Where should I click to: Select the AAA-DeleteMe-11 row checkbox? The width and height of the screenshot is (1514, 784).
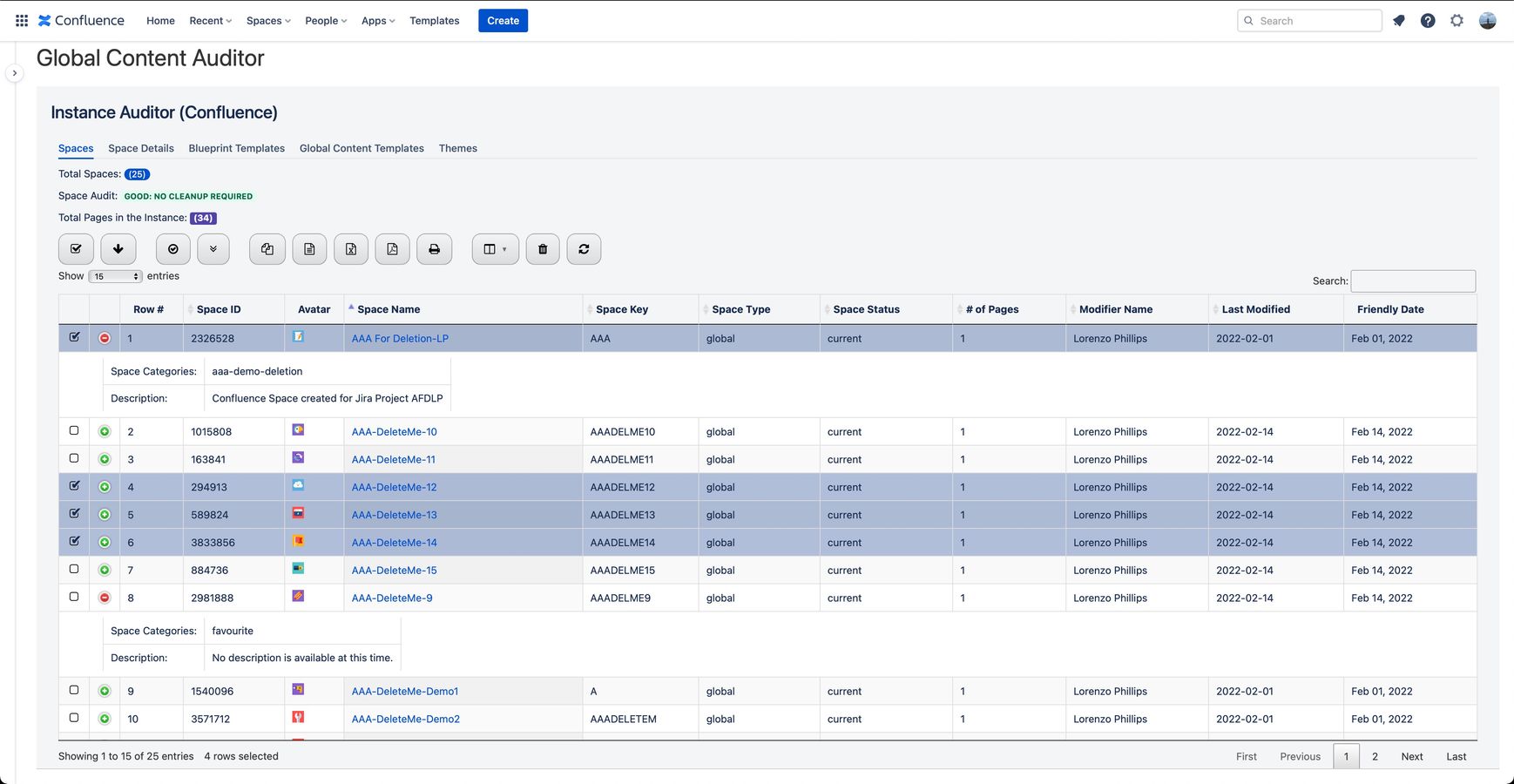point(74,458)
